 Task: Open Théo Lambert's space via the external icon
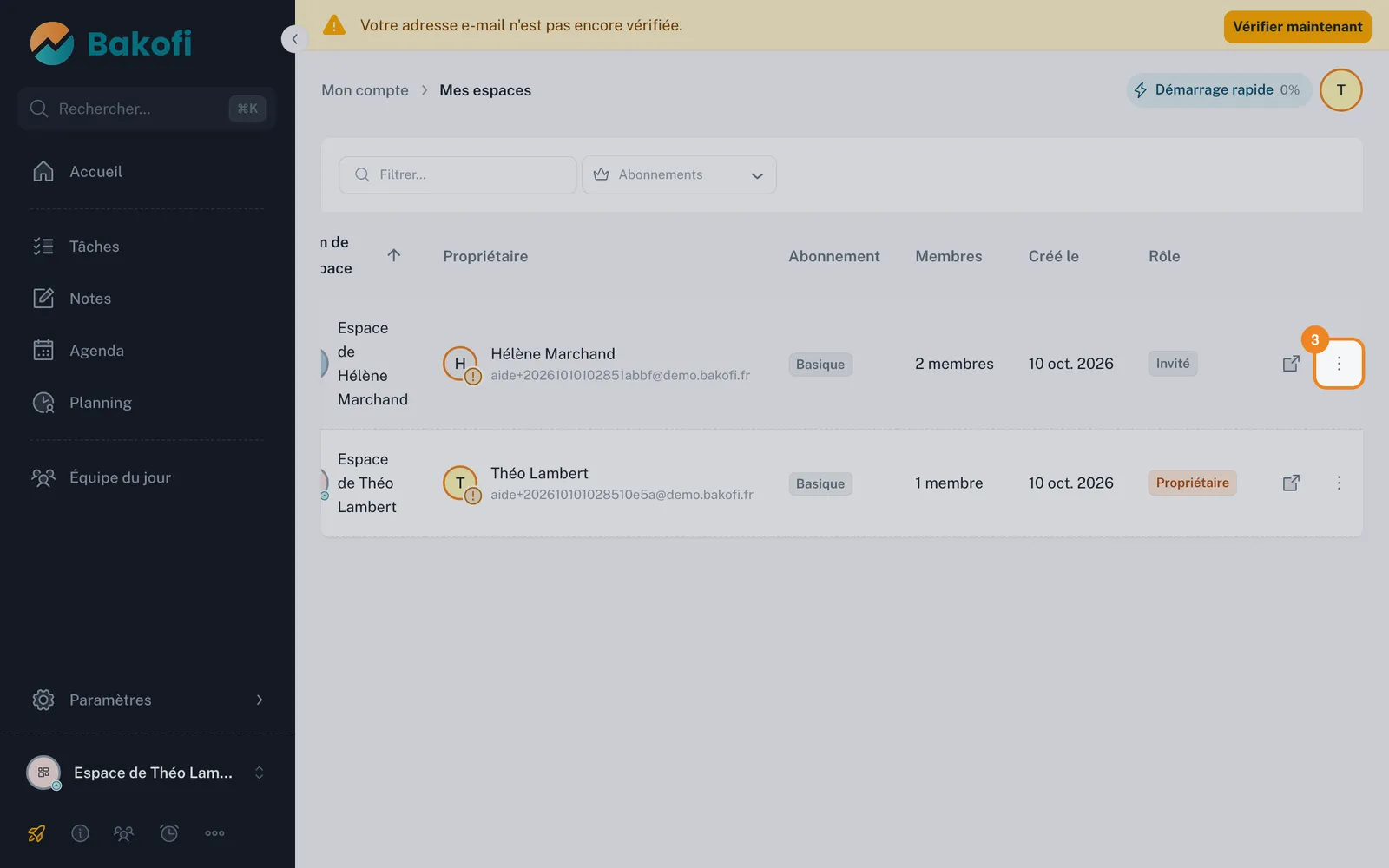click(x=1291, y=483)
